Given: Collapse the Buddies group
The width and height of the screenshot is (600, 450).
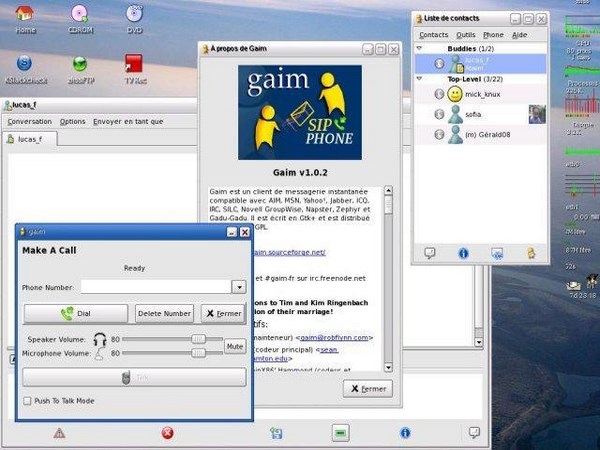Looking at the screenshot, I should pos(420,49).
